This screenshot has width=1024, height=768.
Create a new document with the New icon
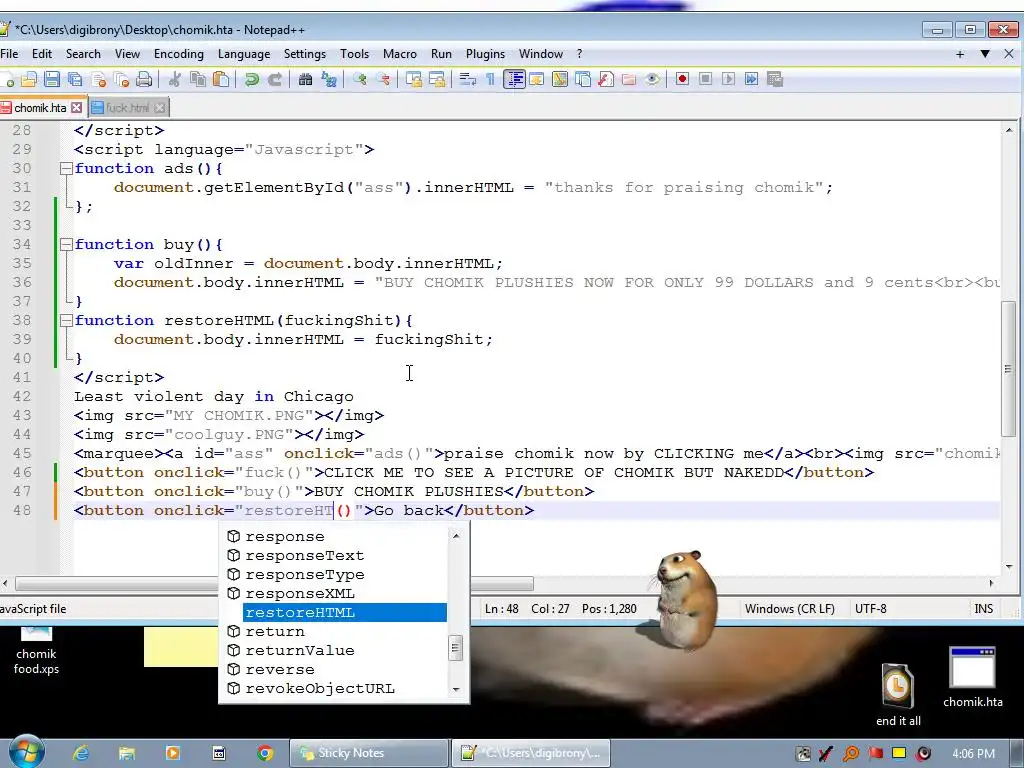click(x=7, y=80)
